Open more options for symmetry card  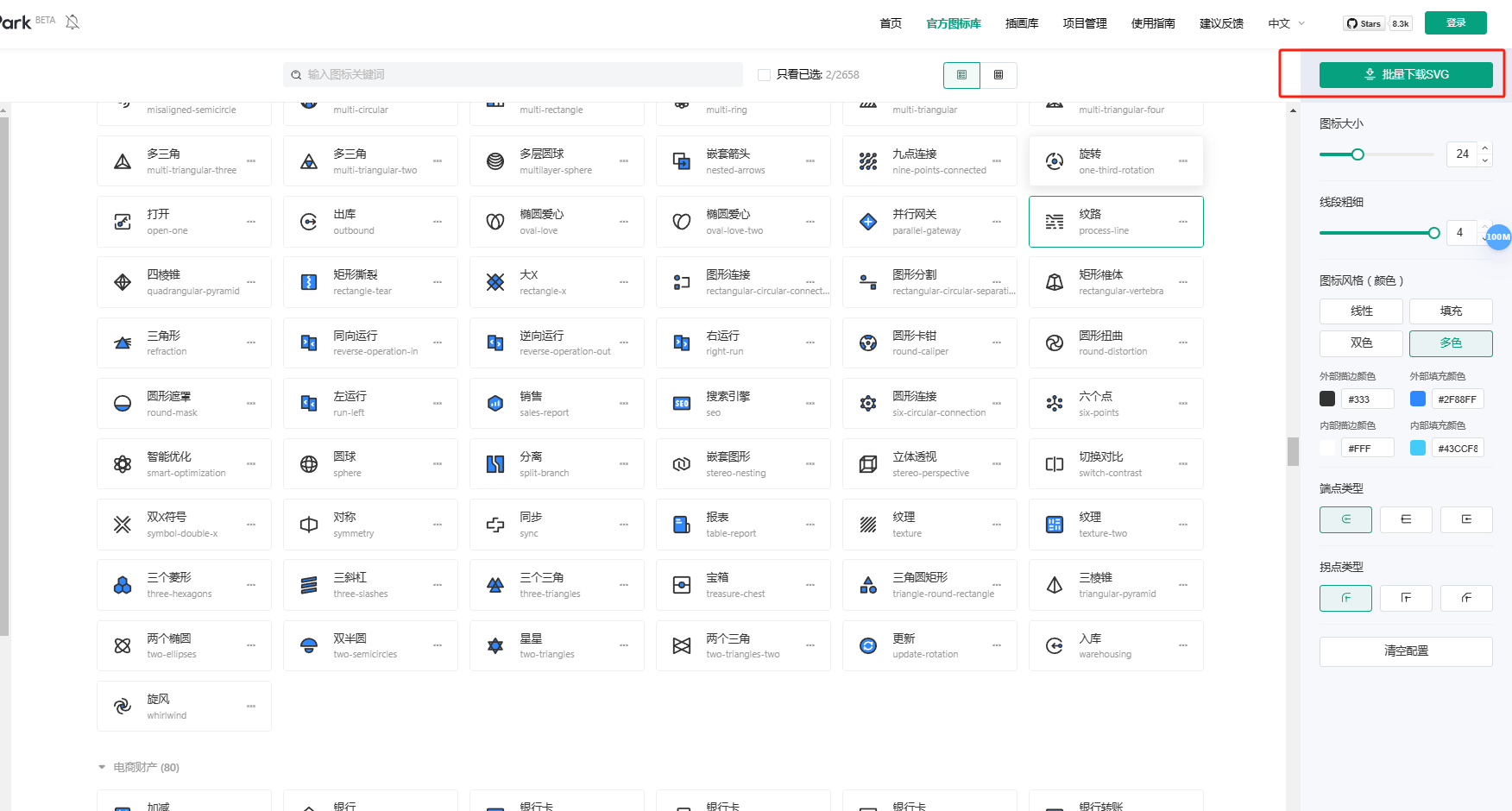coord(438,525)
